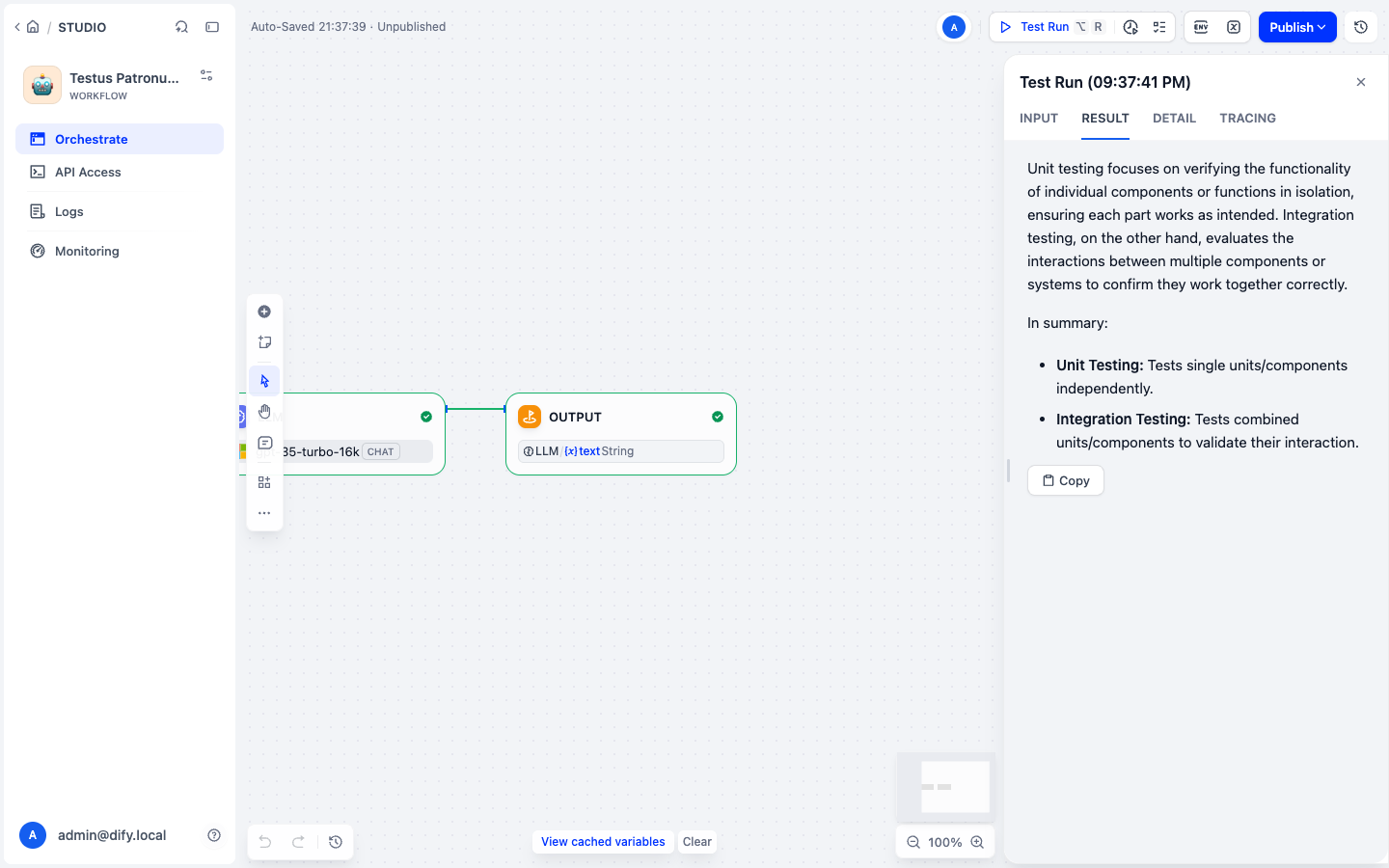1389x868 pixels.
Task: Select the RESULT tab
Action: [x=1105, y=118]
